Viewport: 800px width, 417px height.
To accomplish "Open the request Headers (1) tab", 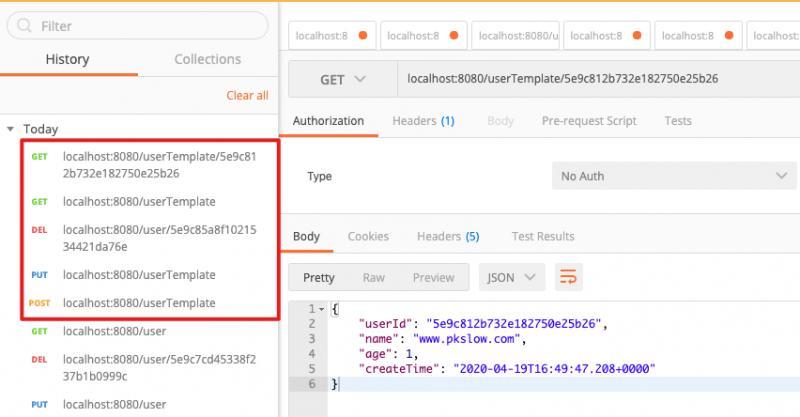I will point(423,121).
